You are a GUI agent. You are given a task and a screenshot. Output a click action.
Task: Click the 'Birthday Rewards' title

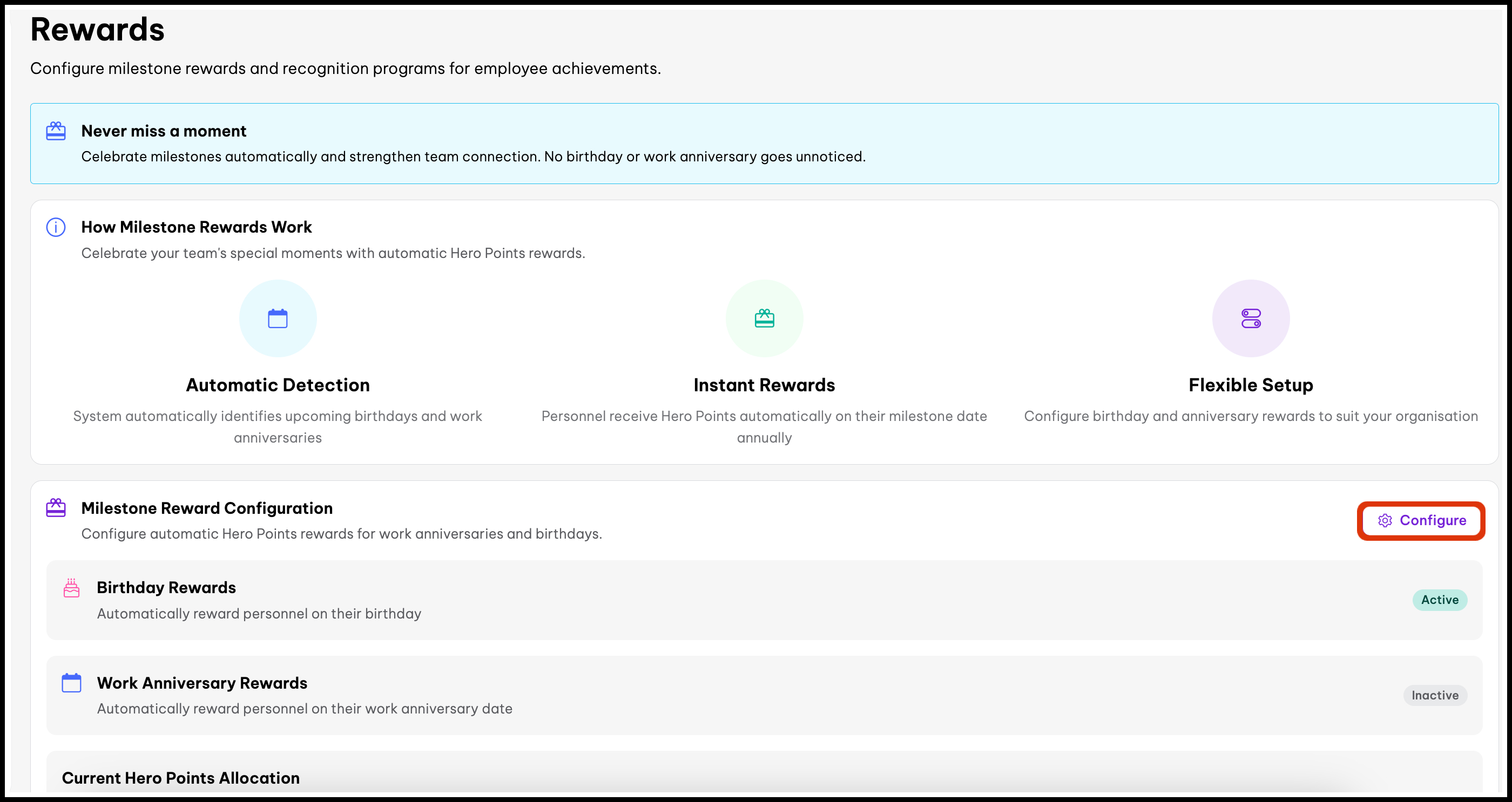pos(167,588)
